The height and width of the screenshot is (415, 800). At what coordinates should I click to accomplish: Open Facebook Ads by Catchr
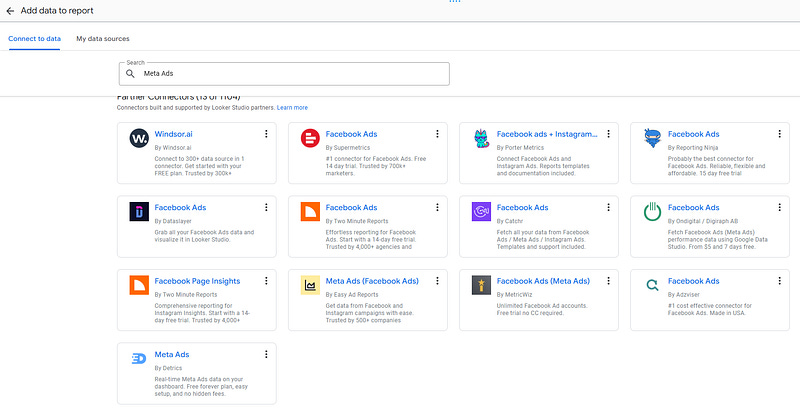coord(522,208)
